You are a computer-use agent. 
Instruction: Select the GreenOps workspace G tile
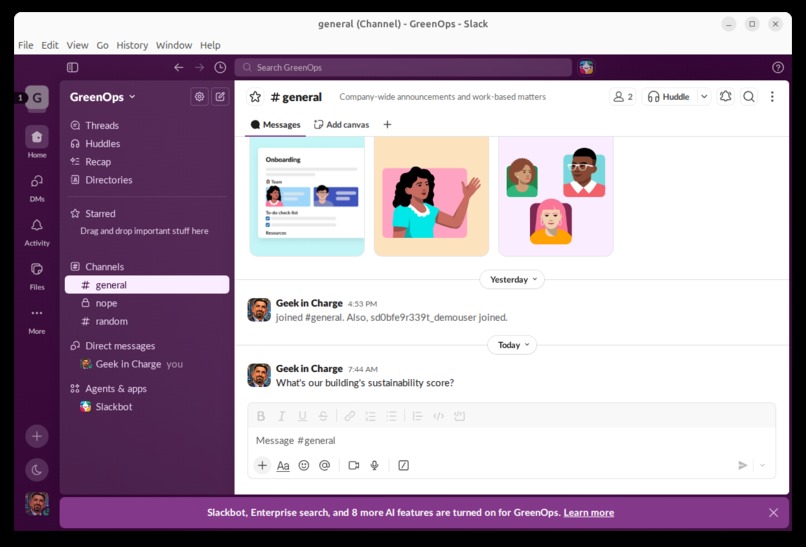[x=37, y=98]
